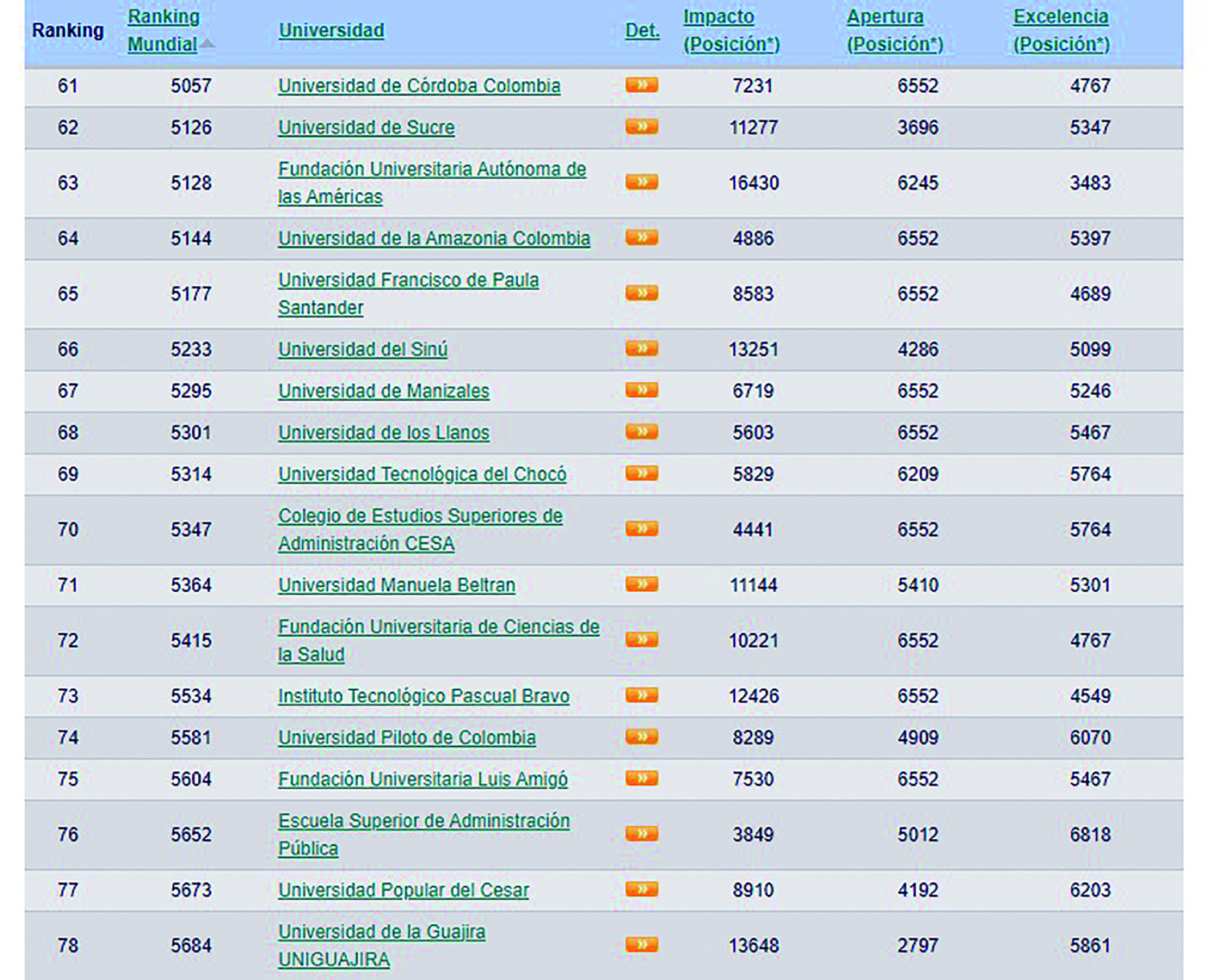Open details icon for Universidad de Manizales
1210x980 pixels.
[x=641, y=390]
